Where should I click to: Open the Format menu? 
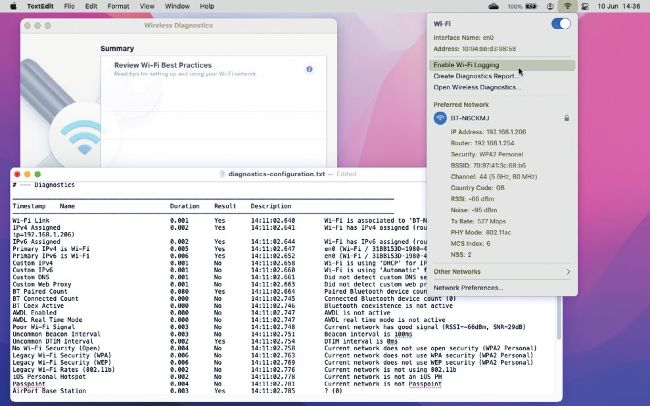pos(118,6)
